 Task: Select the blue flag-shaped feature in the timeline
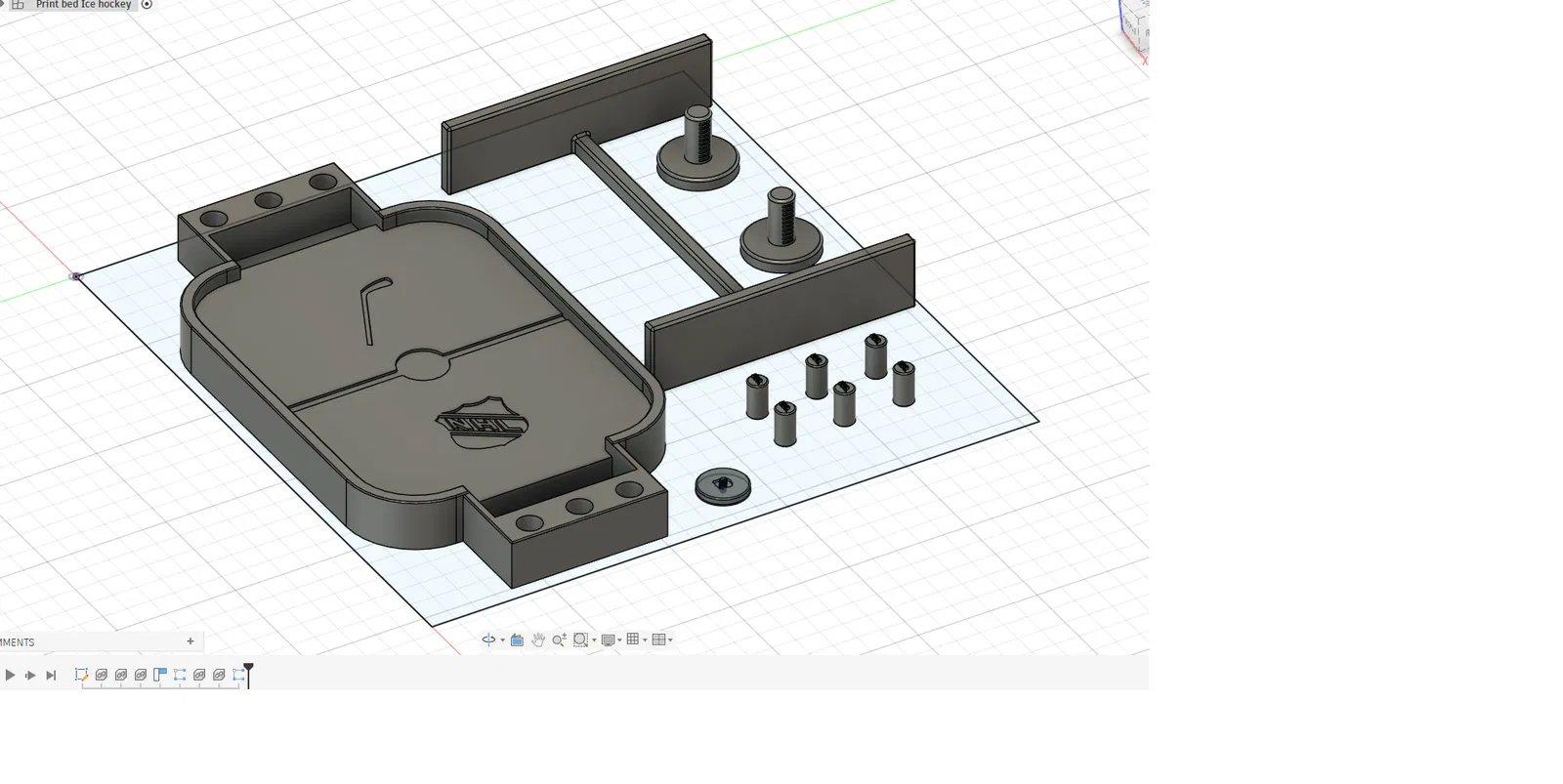tap(160, 675)
